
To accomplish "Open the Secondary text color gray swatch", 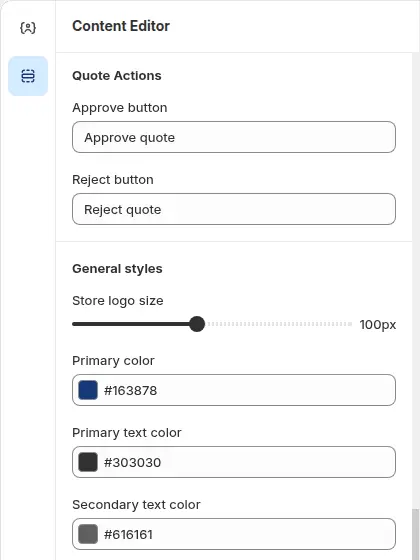I will 88,534.
